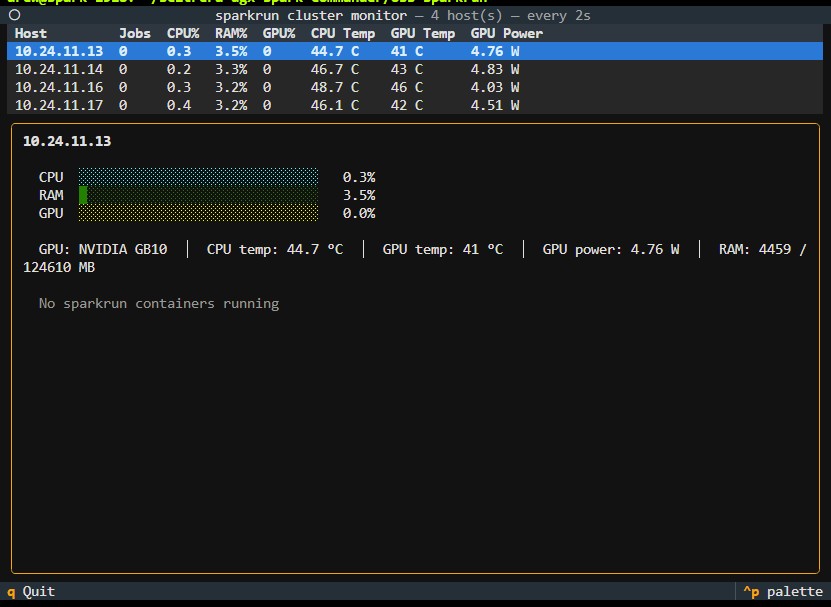The height and width of the screenshot is (607, 831).
Task: Click the CPU Temp column header
Action: 343,33
